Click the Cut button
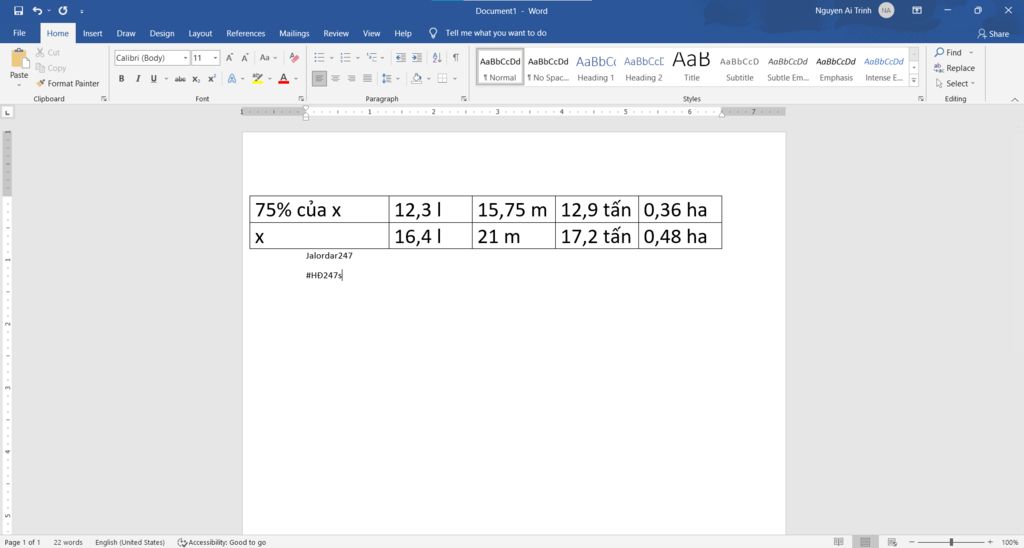The image size is (1024, 548). pyautogui.click(x=48, y=52)
